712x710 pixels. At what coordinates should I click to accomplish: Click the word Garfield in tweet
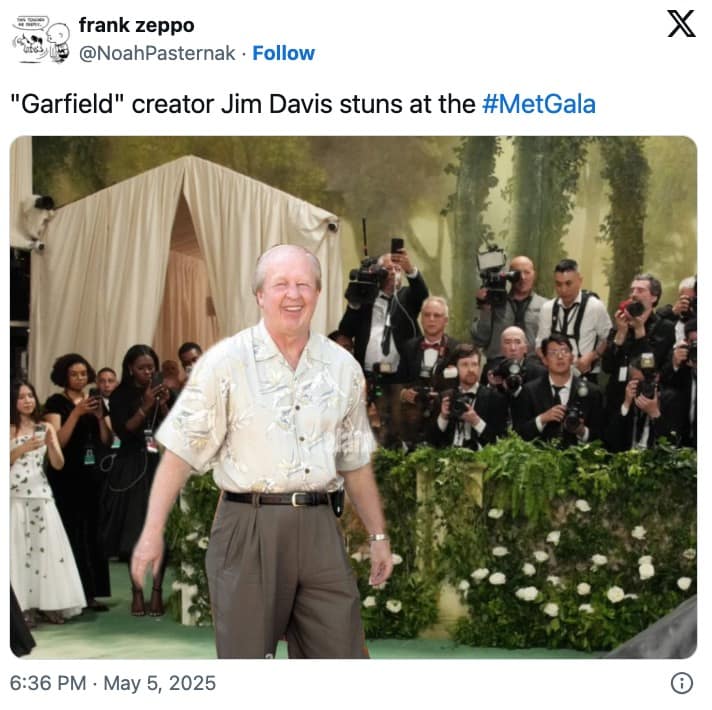[67, 104]
